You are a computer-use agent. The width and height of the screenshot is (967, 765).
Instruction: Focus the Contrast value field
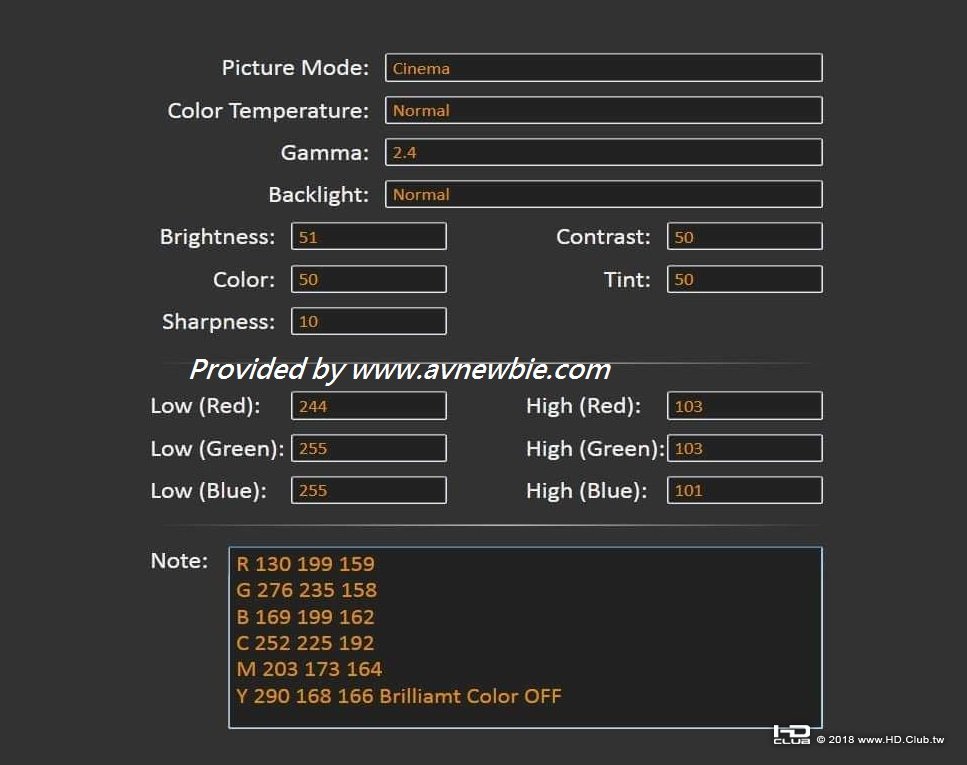(745, 237)
